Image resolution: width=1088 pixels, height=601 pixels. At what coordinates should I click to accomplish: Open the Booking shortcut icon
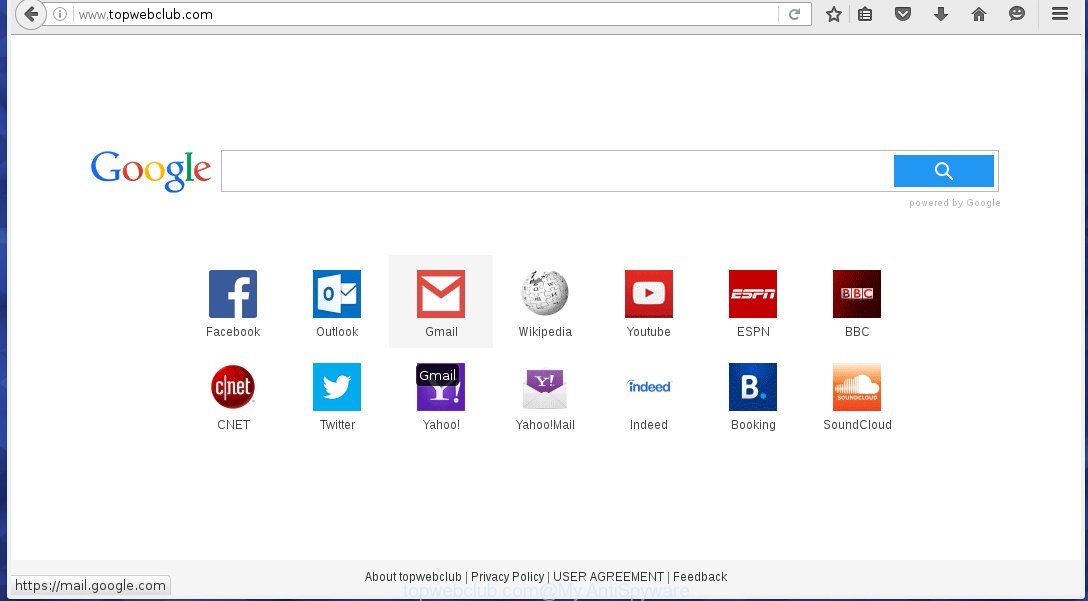[x=753, y=387]
